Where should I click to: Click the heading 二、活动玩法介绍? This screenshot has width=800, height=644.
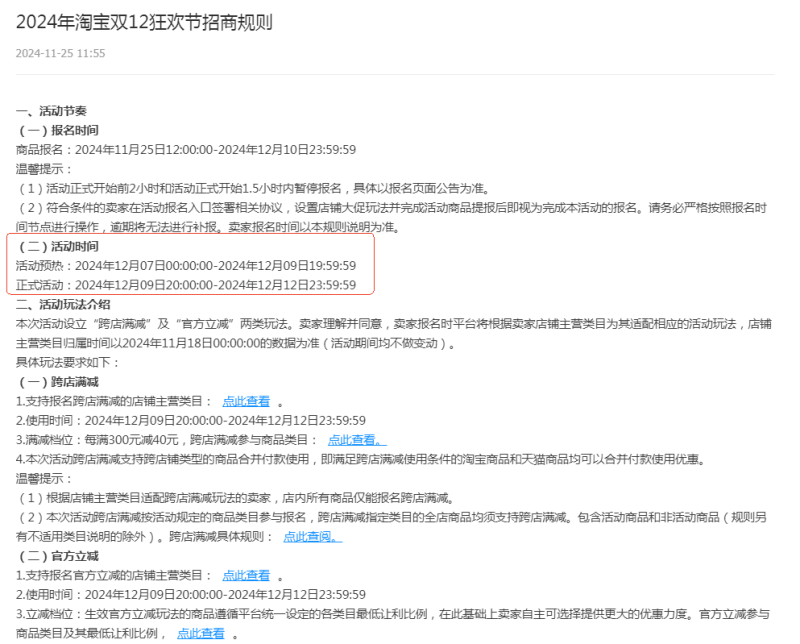pos(63,305)
